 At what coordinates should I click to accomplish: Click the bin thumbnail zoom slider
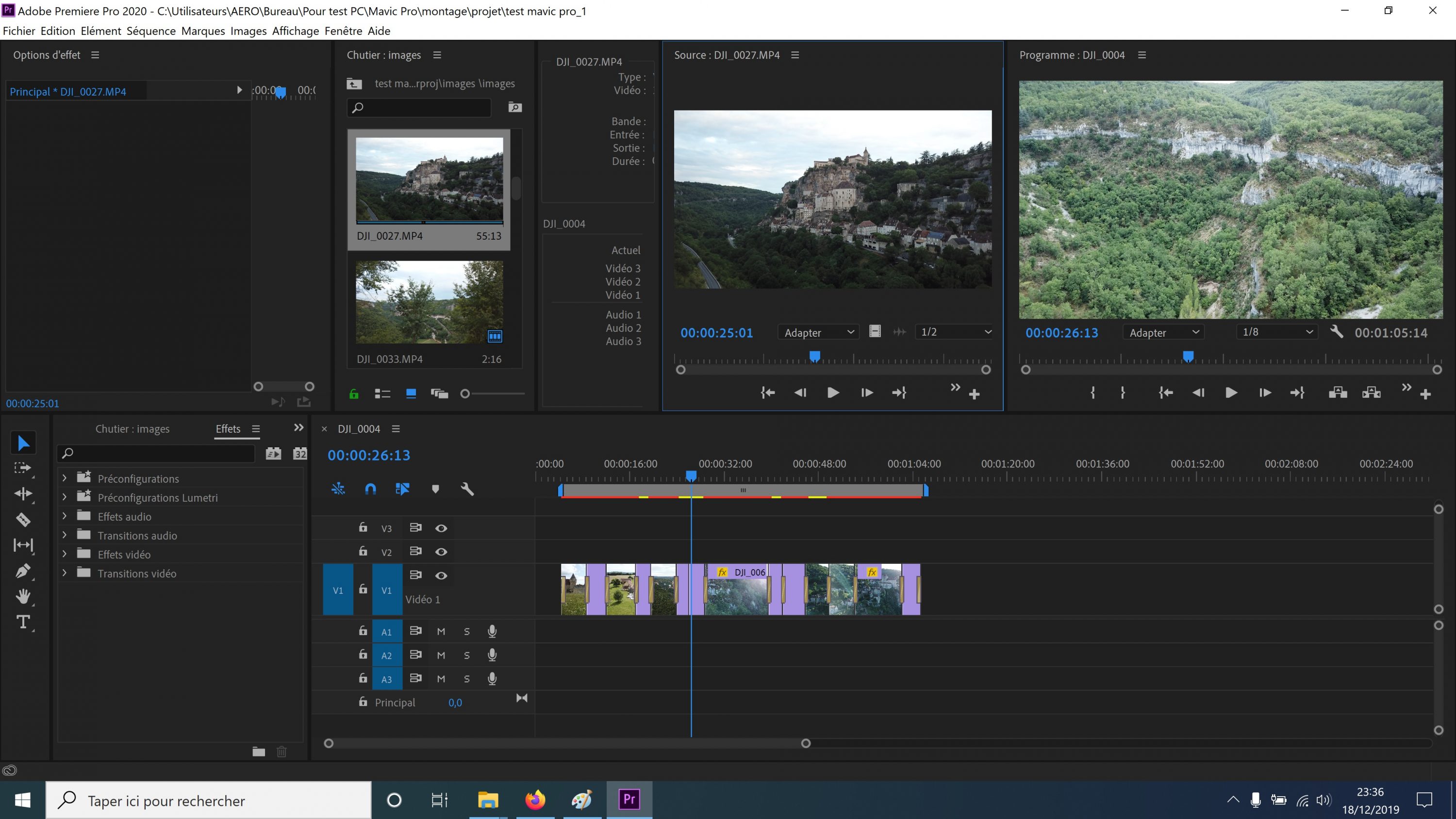point(465,394)
